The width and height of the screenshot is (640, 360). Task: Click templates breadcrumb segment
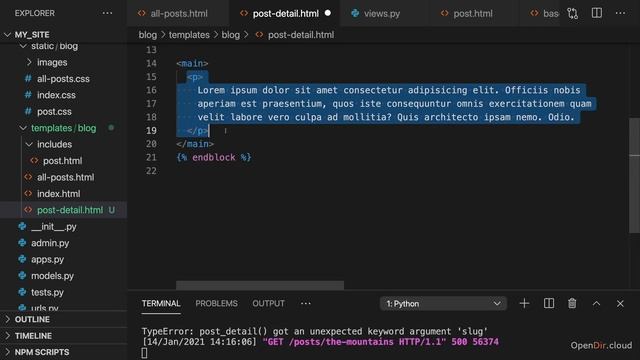pos(189,35)
